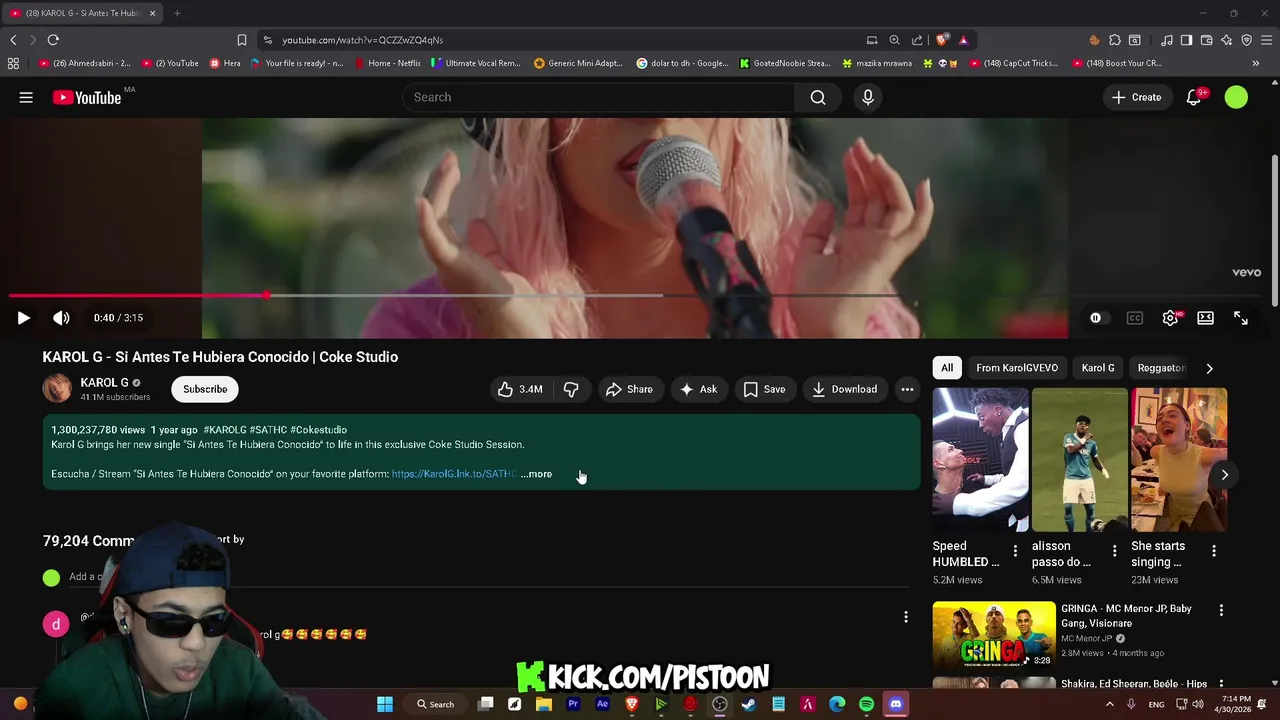Show hidden bookmarks with double chevron
The image size is (1280, 720).
click(x=1256, y=63)
